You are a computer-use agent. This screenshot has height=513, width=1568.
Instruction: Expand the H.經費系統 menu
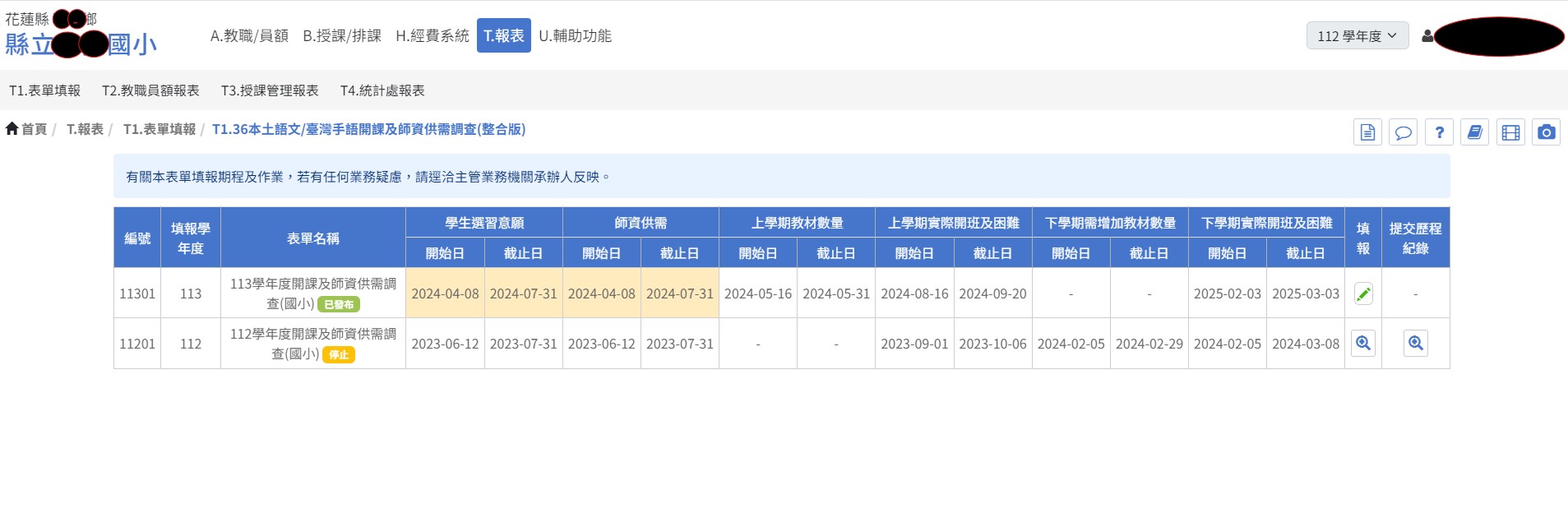point(432,36)
